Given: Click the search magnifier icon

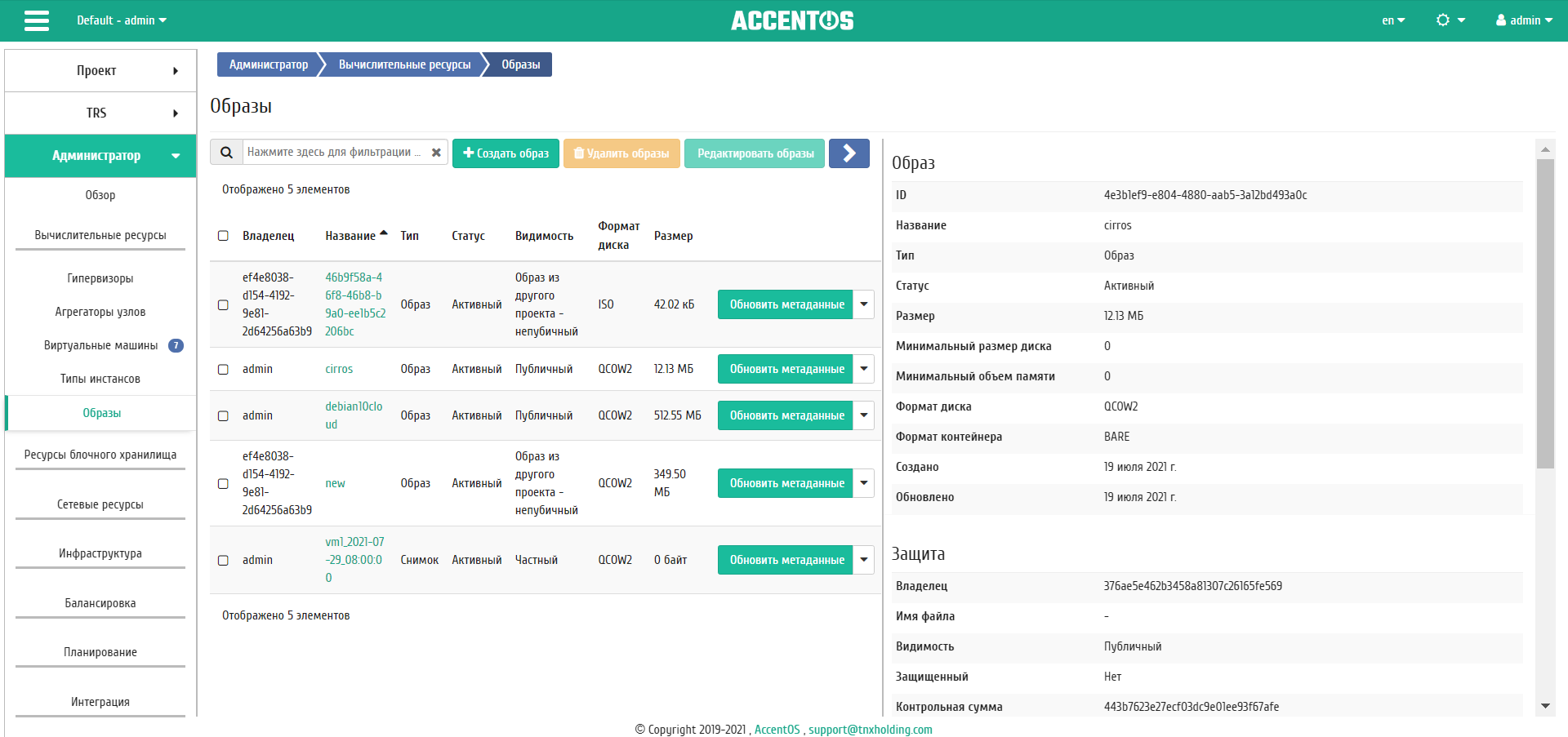Looking at the screenshot, I should 227,153.
